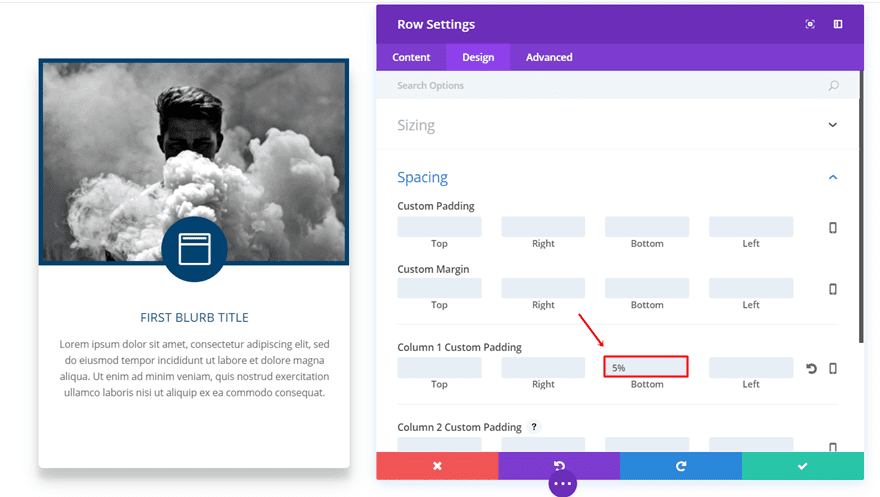Image resolution: width=880 pixels, height=497 pixels.
Task: Open responsive phone icon for Custom Margin
Action: (833, 289)
